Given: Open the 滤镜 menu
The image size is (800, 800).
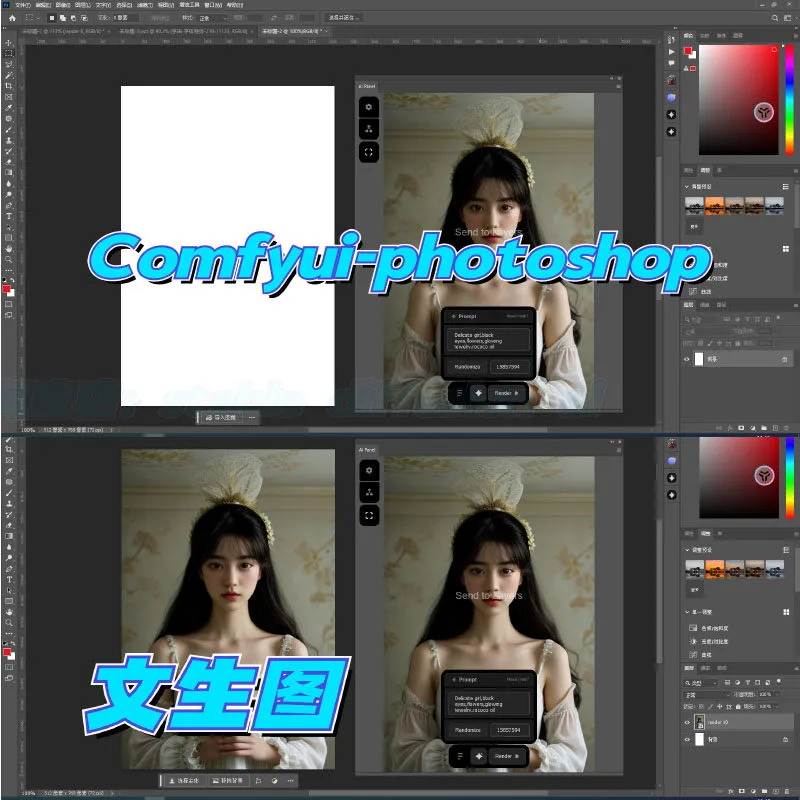Looking at the screenshot, I should [x=141, y=7].
